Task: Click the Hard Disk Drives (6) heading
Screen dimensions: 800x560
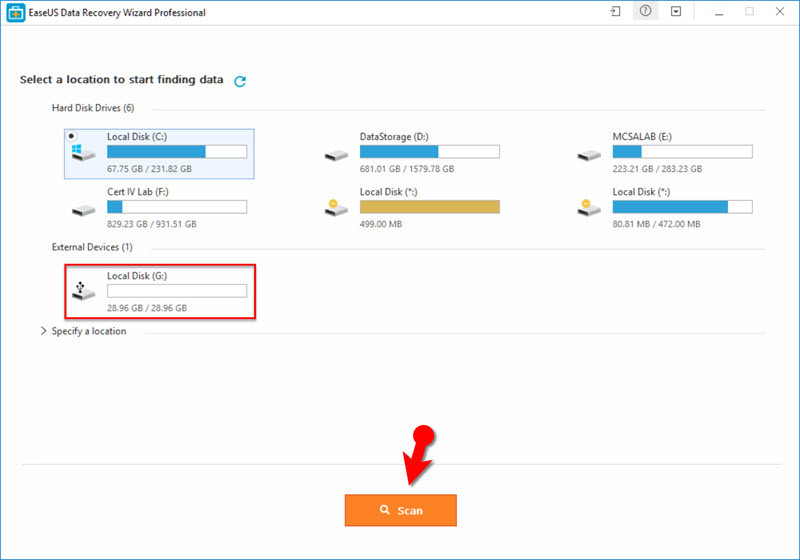Action: pyautogui.click(x=93, y=108)
